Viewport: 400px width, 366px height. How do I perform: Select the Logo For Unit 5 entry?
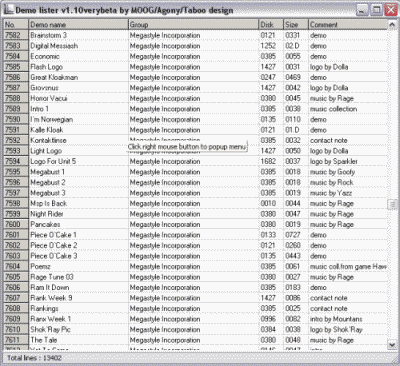tap(53, 161)
